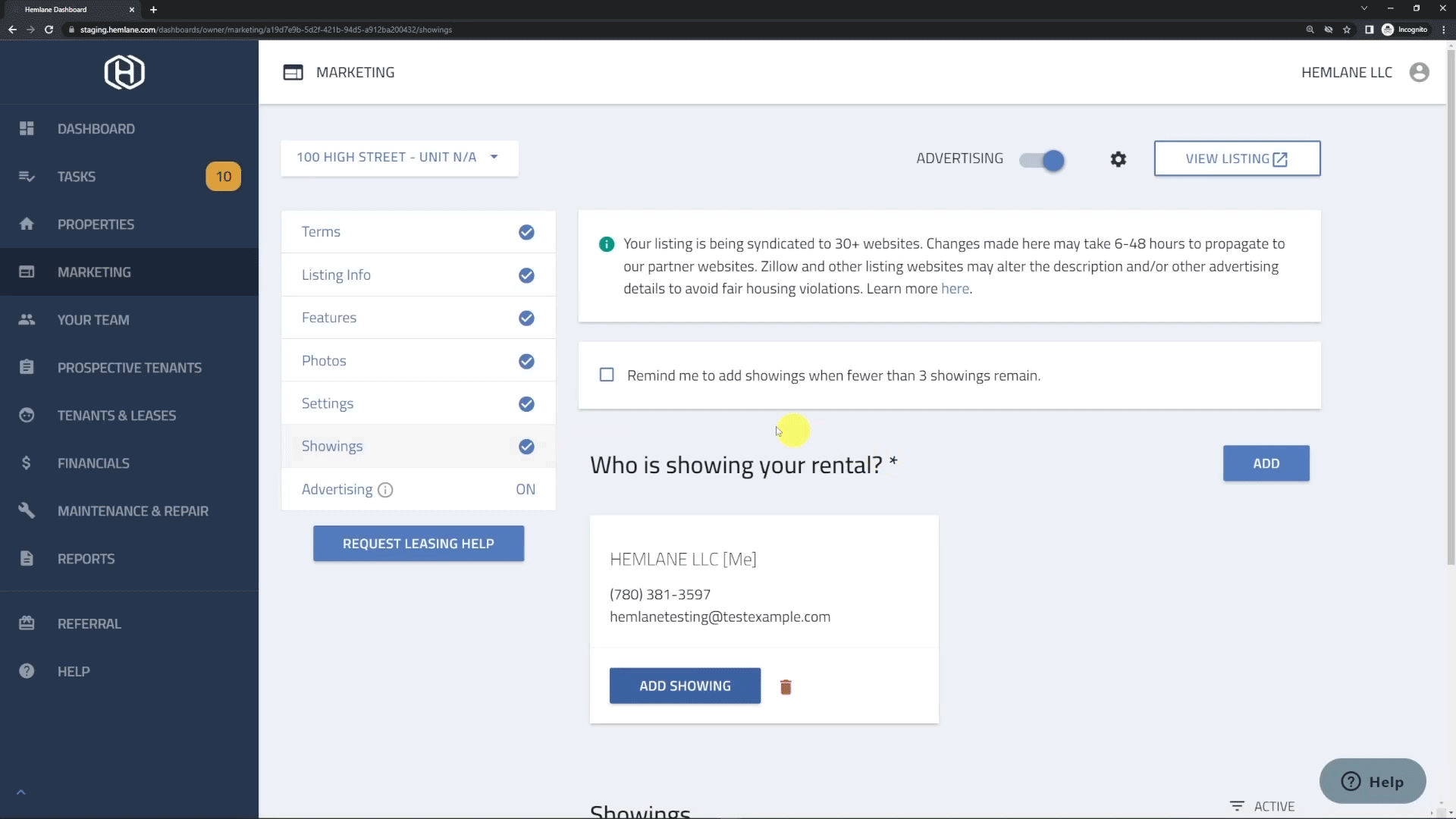Click the Financials dollar icon
This screenshot has height=819, width=1456.
(27, 463)
